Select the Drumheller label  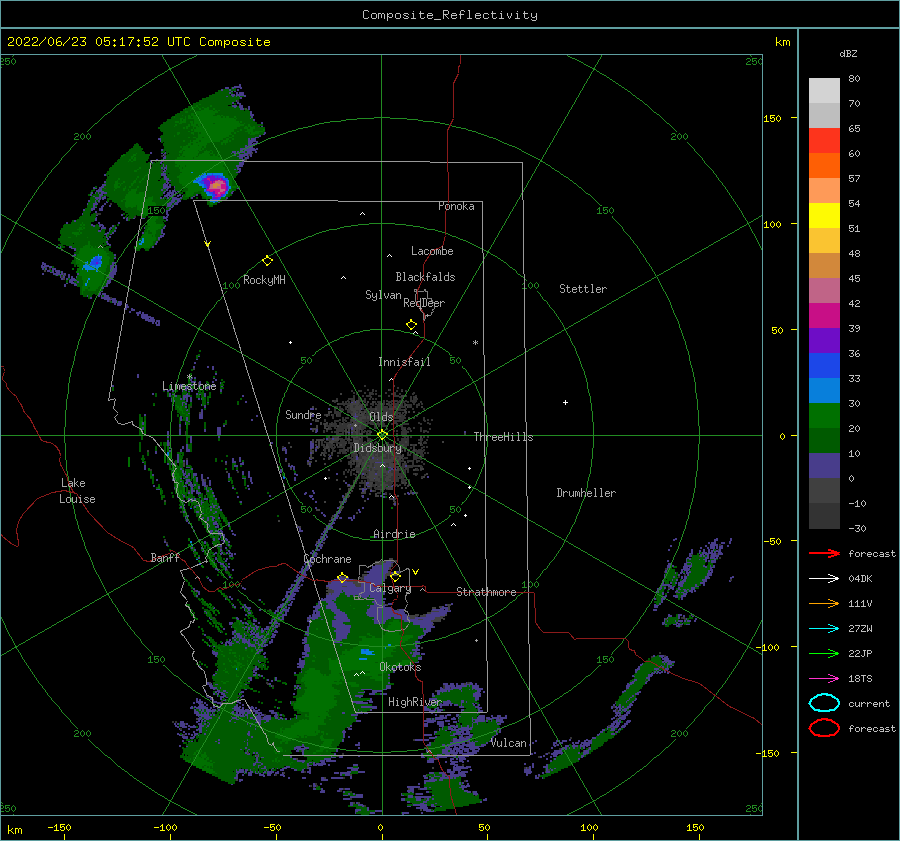586,493
